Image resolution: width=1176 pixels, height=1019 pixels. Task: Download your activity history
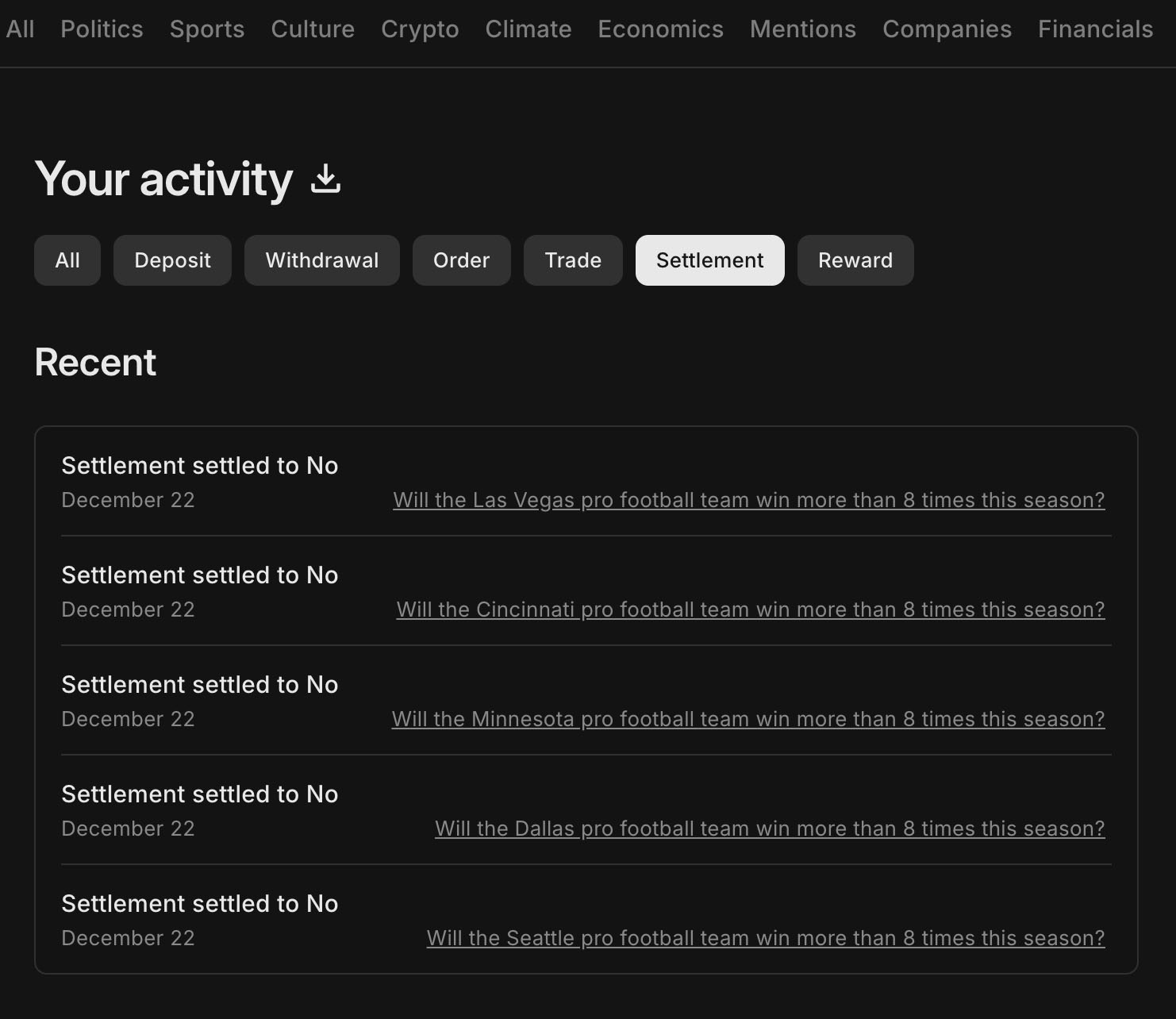click(325, 179)
